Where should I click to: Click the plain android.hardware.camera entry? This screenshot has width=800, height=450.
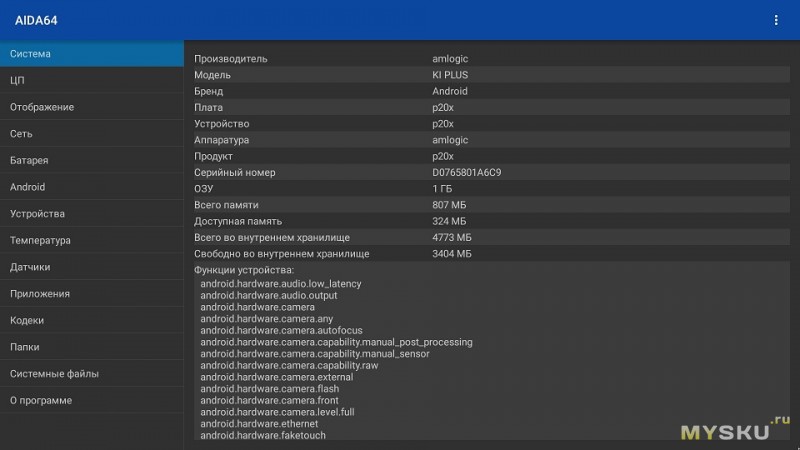pos(257,307)
